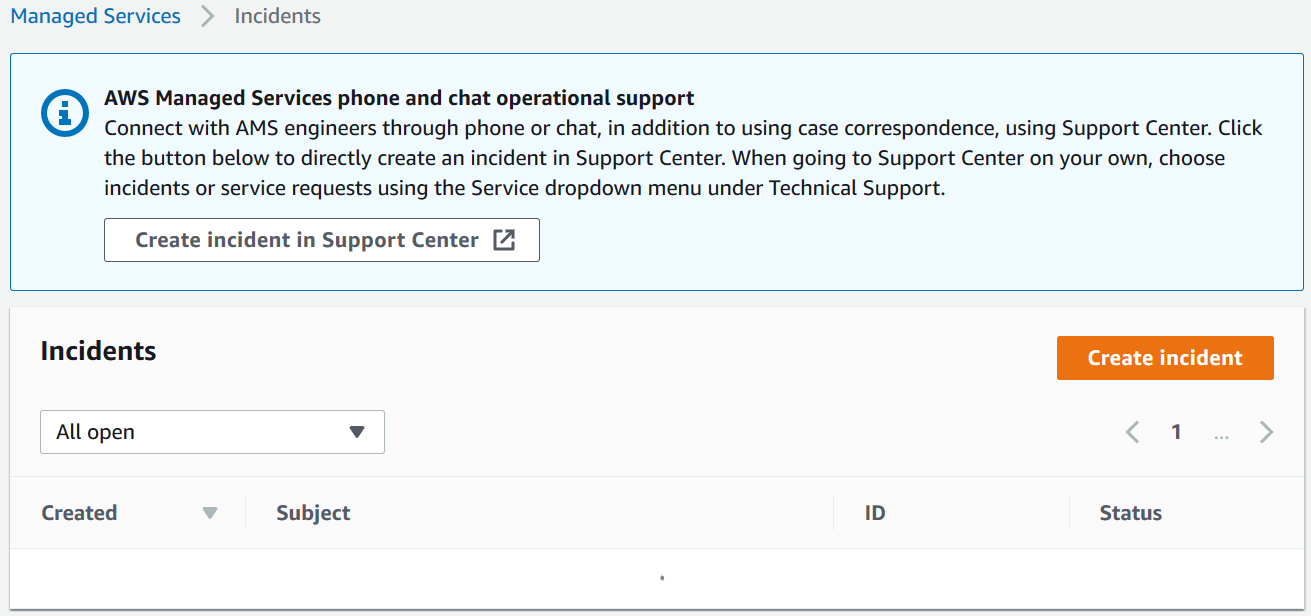
Task: Click the dropdown arrow on the All open filter
Action: [357, 431]
